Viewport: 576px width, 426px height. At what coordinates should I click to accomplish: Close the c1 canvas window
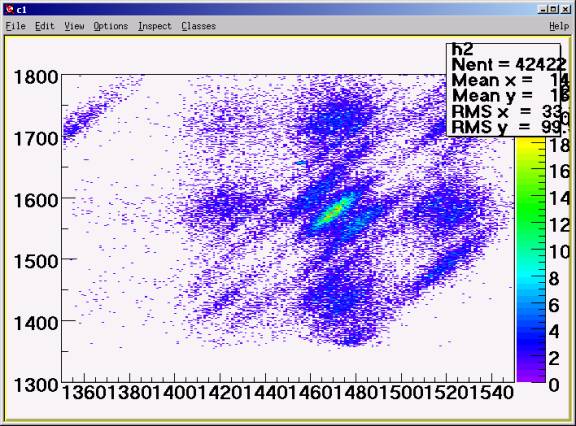pyautogui.click(x=566, y=10)
